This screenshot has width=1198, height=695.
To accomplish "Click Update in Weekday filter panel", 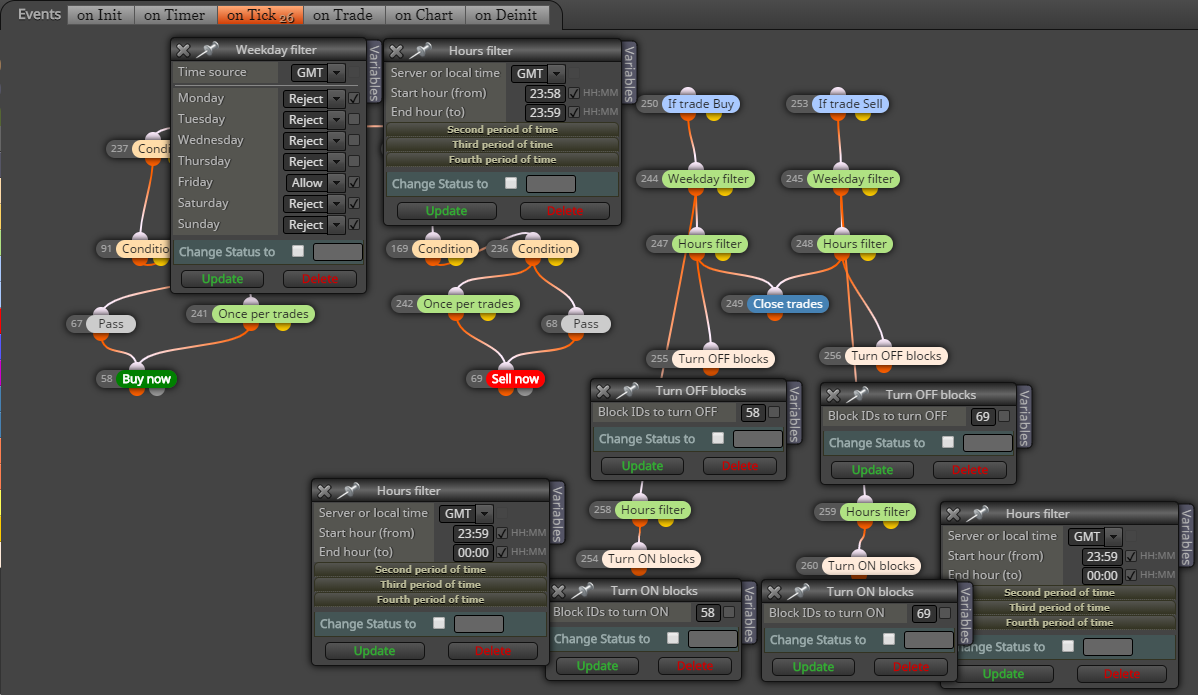I will pyautogui.click(x=222, y=279).
